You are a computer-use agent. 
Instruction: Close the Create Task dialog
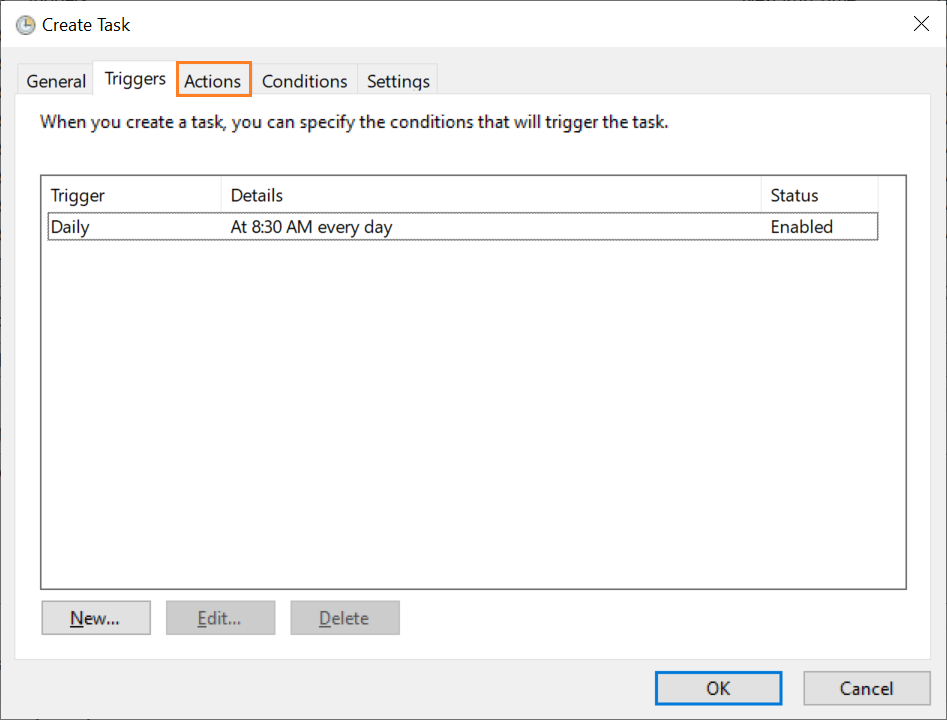pyautogui.click(x=921, y=24)
